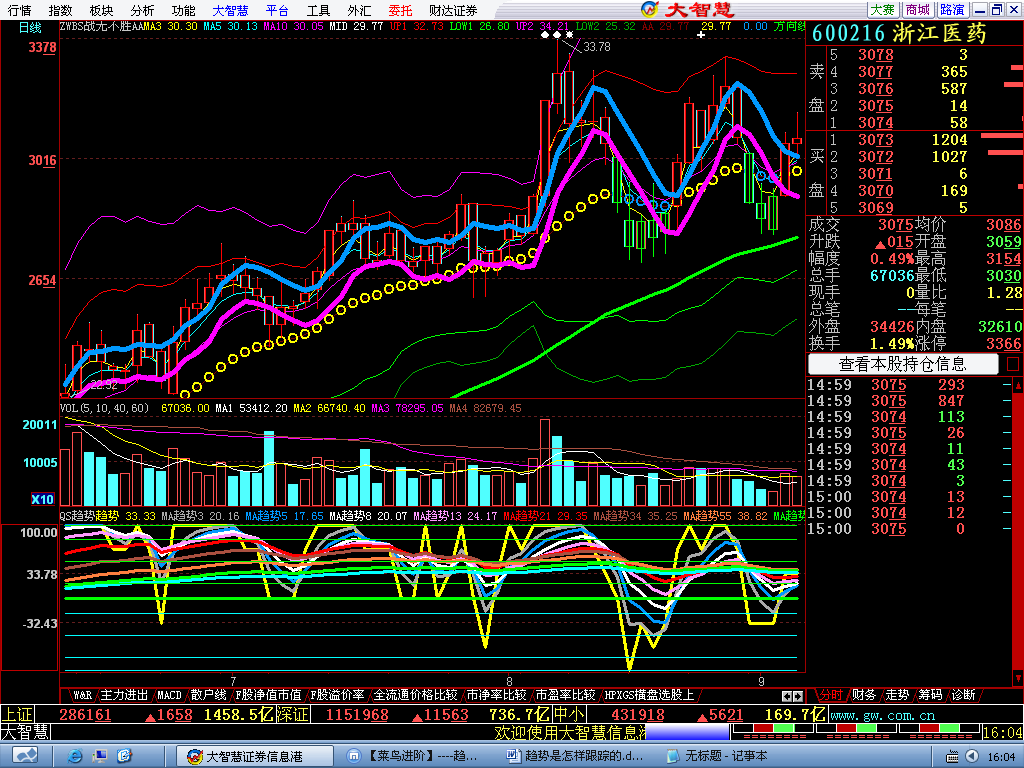
Task: Click the 33.78 high price marker on chart
Action: [x=597, y=47]
